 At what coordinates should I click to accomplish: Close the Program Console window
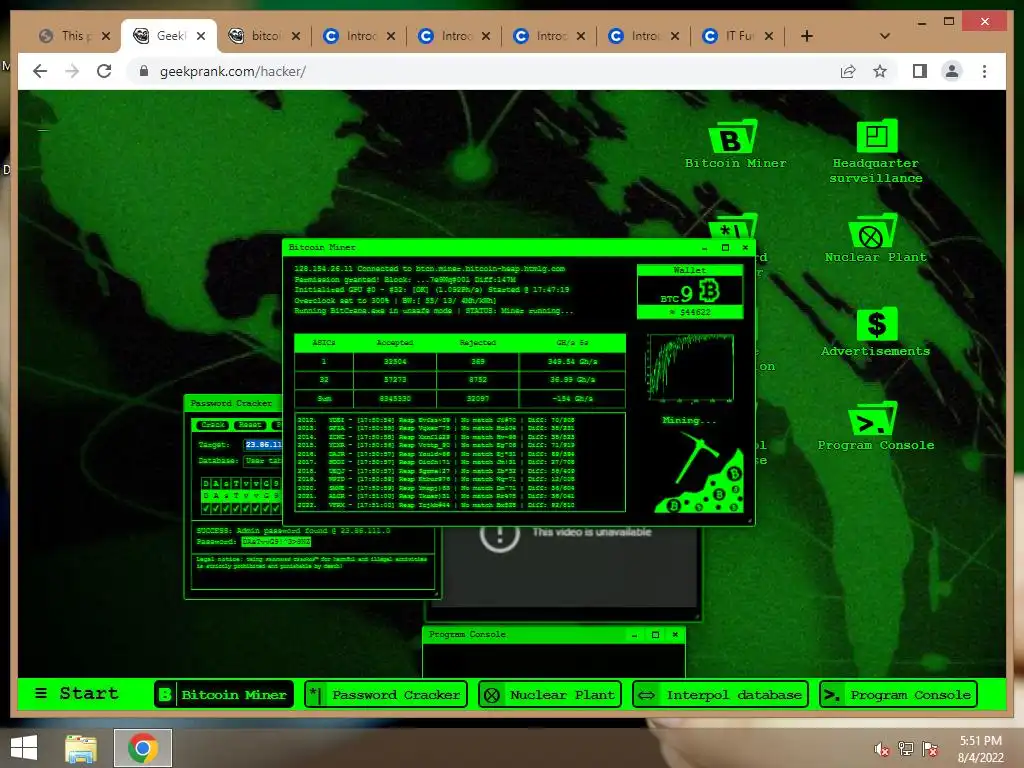(675, 635)
